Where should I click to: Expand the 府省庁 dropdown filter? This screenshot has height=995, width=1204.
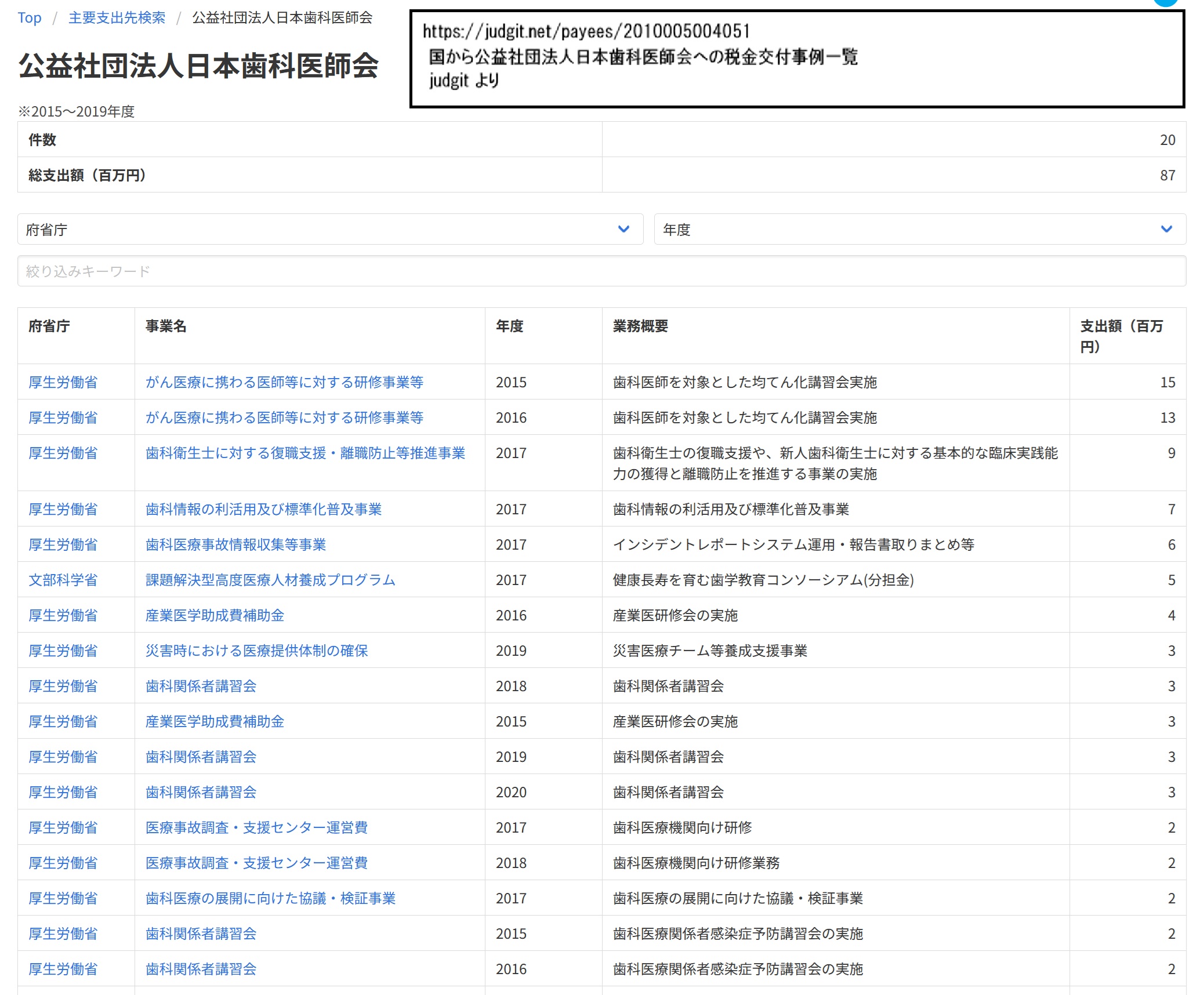(329, 230)
